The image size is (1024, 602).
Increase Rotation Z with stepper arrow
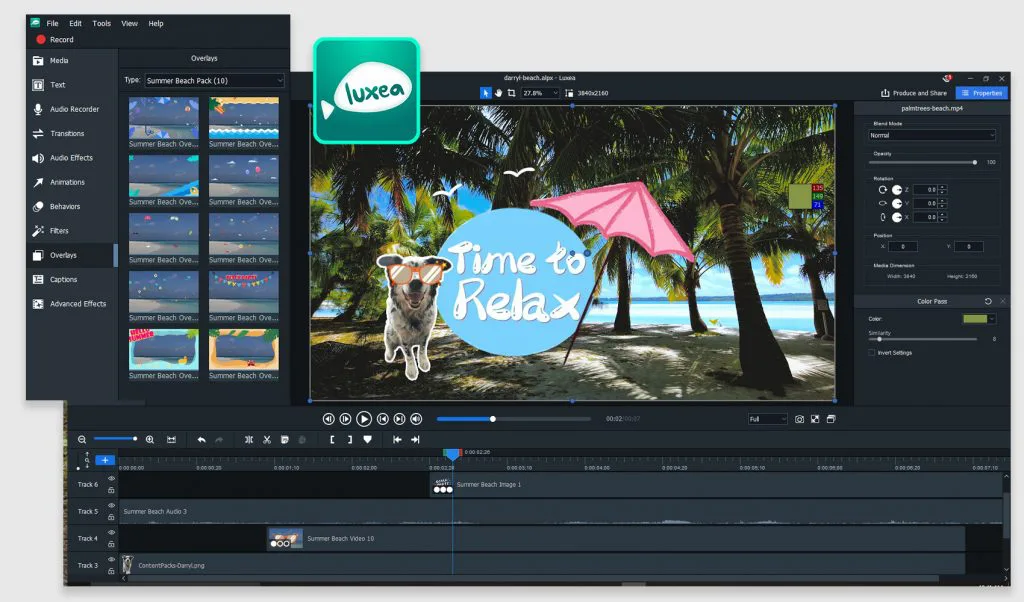point(942,187)
